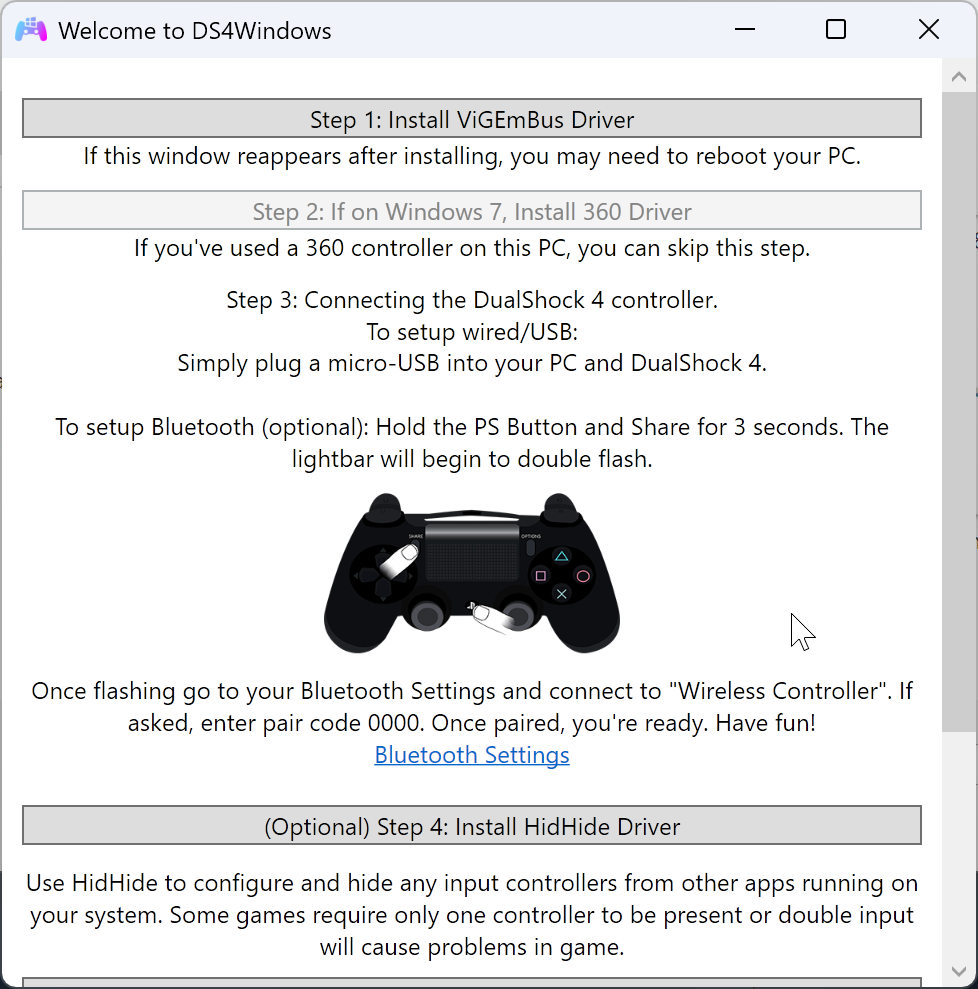This screenshot has height=989, width=978.
Task: Click the scrollbar up arrow
Action: [x=959, y=76]
